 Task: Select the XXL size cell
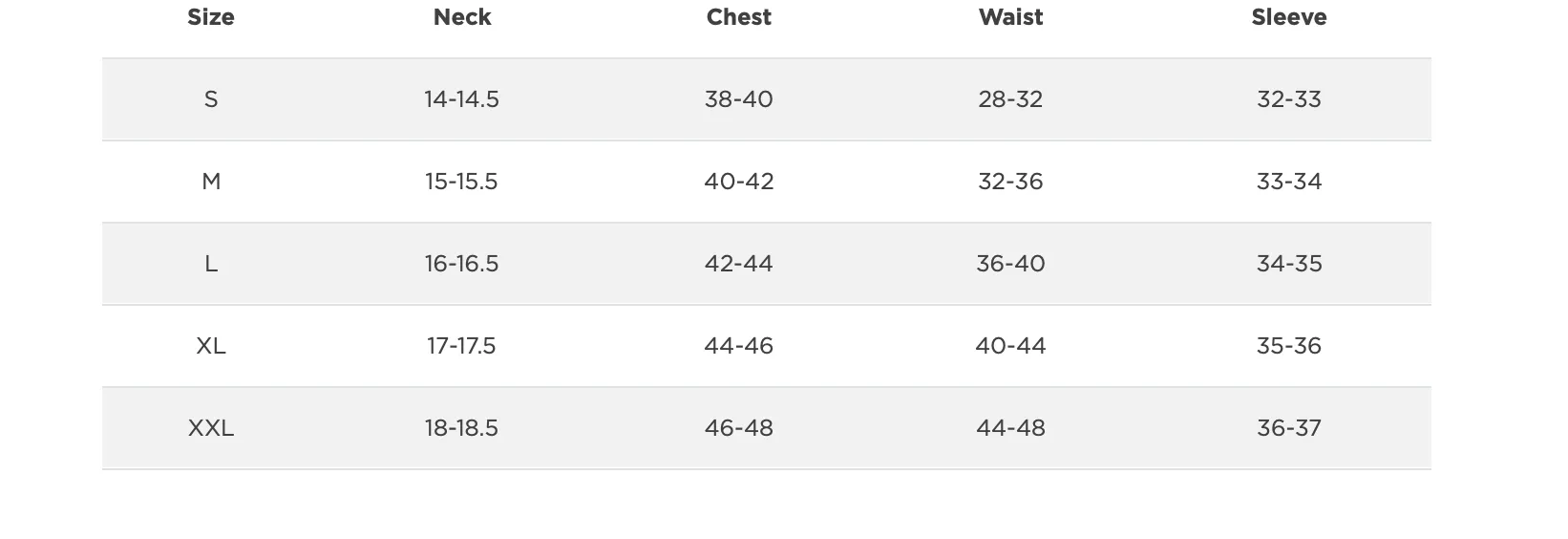coord(211,428)
